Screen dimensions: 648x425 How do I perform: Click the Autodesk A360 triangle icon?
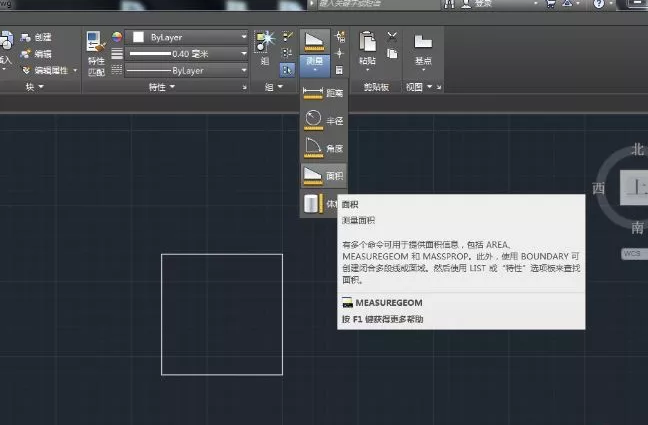pos(568,4)
